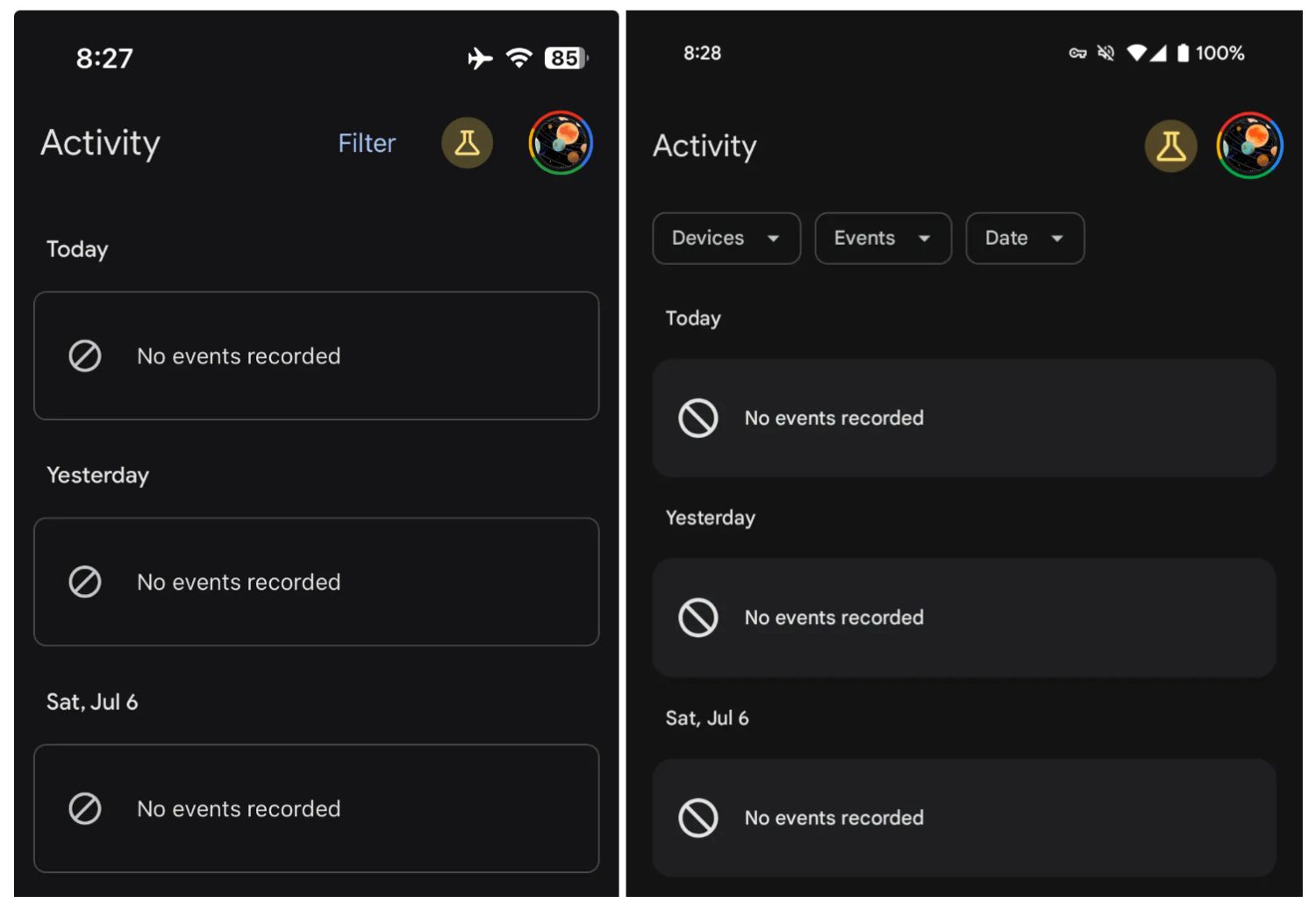
Task: Tap the Filter link beside the Activity title
Action: (x=367, y=143)
